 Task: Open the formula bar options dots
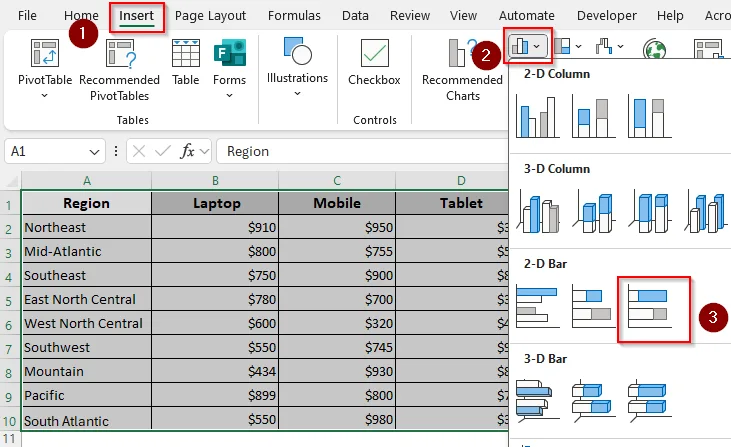[116, 151]
